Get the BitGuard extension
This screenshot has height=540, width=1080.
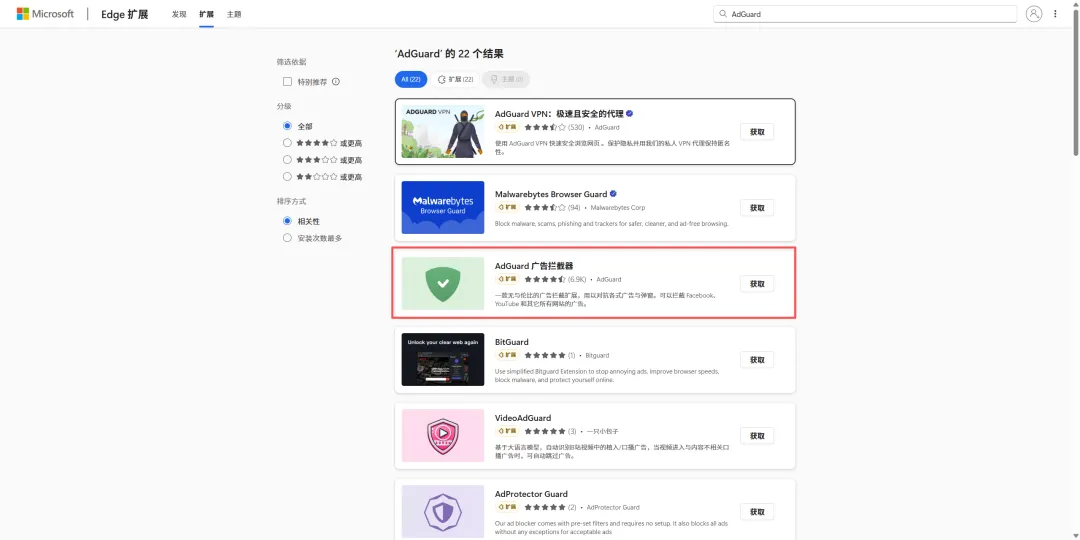[x=757, y=360]
